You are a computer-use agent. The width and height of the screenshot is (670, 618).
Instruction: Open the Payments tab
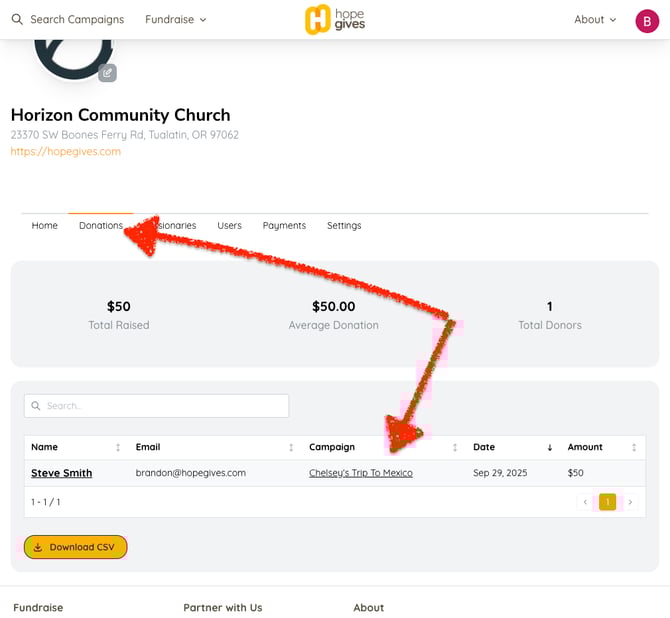point(284,226)
